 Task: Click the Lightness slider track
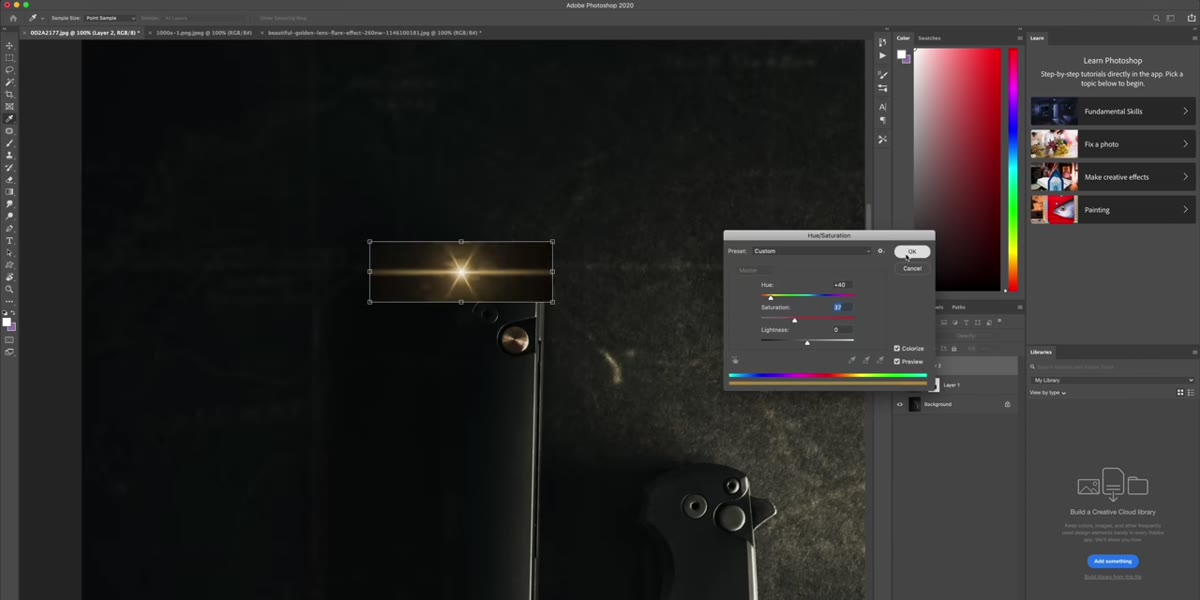(807, 340)
